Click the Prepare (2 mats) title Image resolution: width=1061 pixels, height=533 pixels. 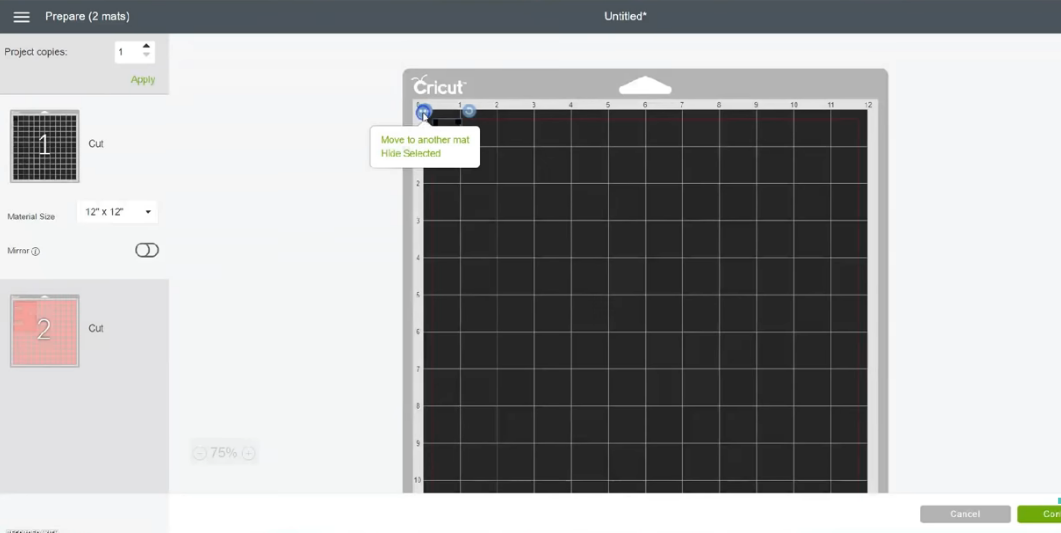point(87,16)
